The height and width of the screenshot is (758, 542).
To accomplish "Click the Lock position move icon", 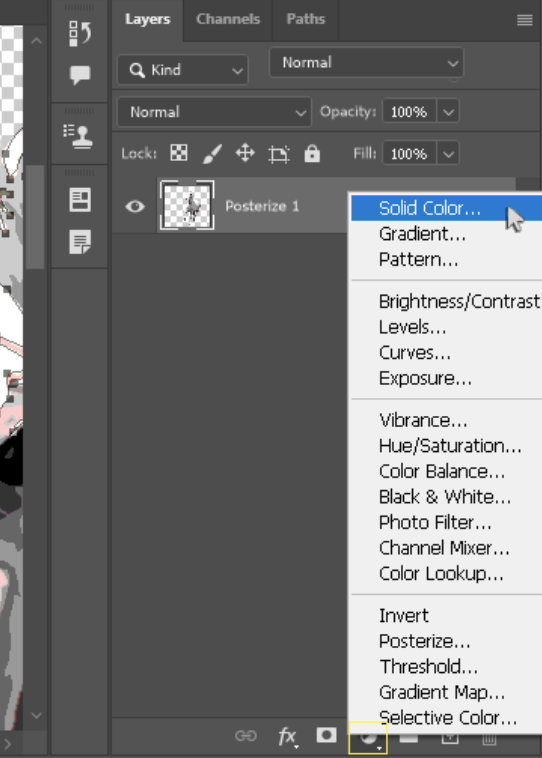I will pos(245,153).
